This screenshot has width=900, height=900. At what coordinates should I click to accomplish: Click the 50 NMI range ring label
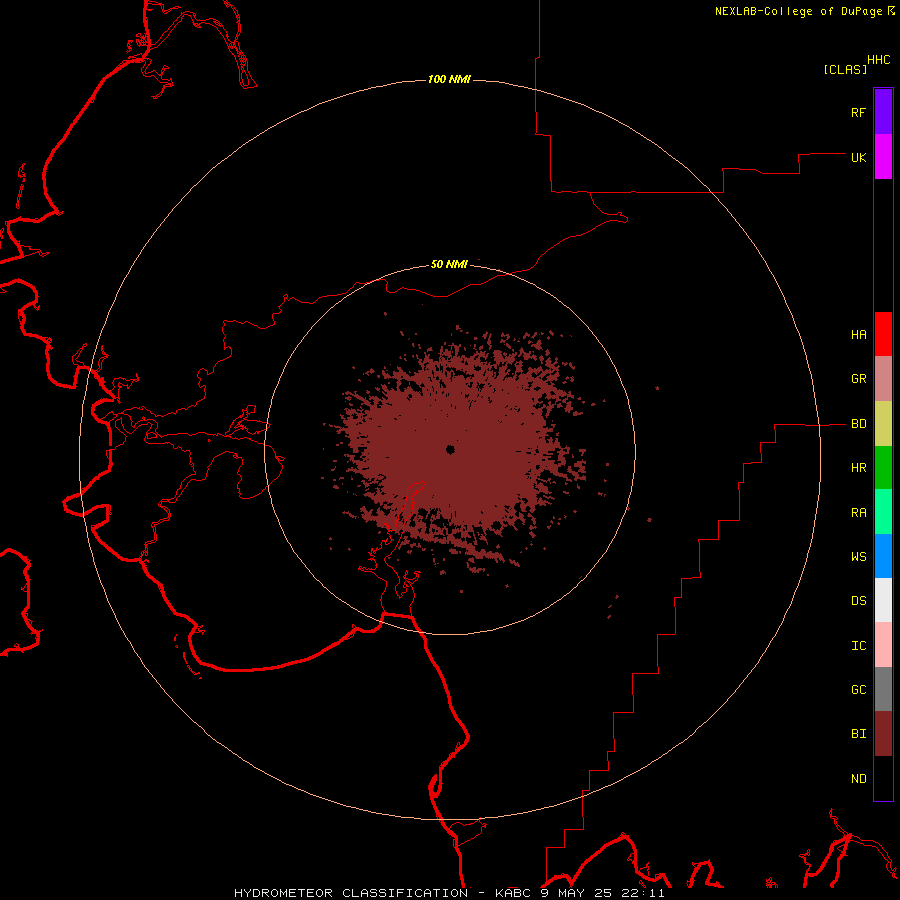tap(449, 264)
